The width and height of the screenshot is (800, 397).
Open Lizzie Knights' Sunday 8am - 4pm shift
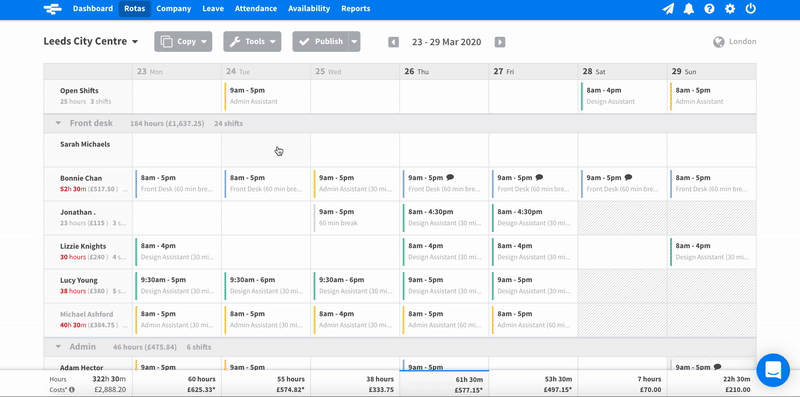pos(712,252)
